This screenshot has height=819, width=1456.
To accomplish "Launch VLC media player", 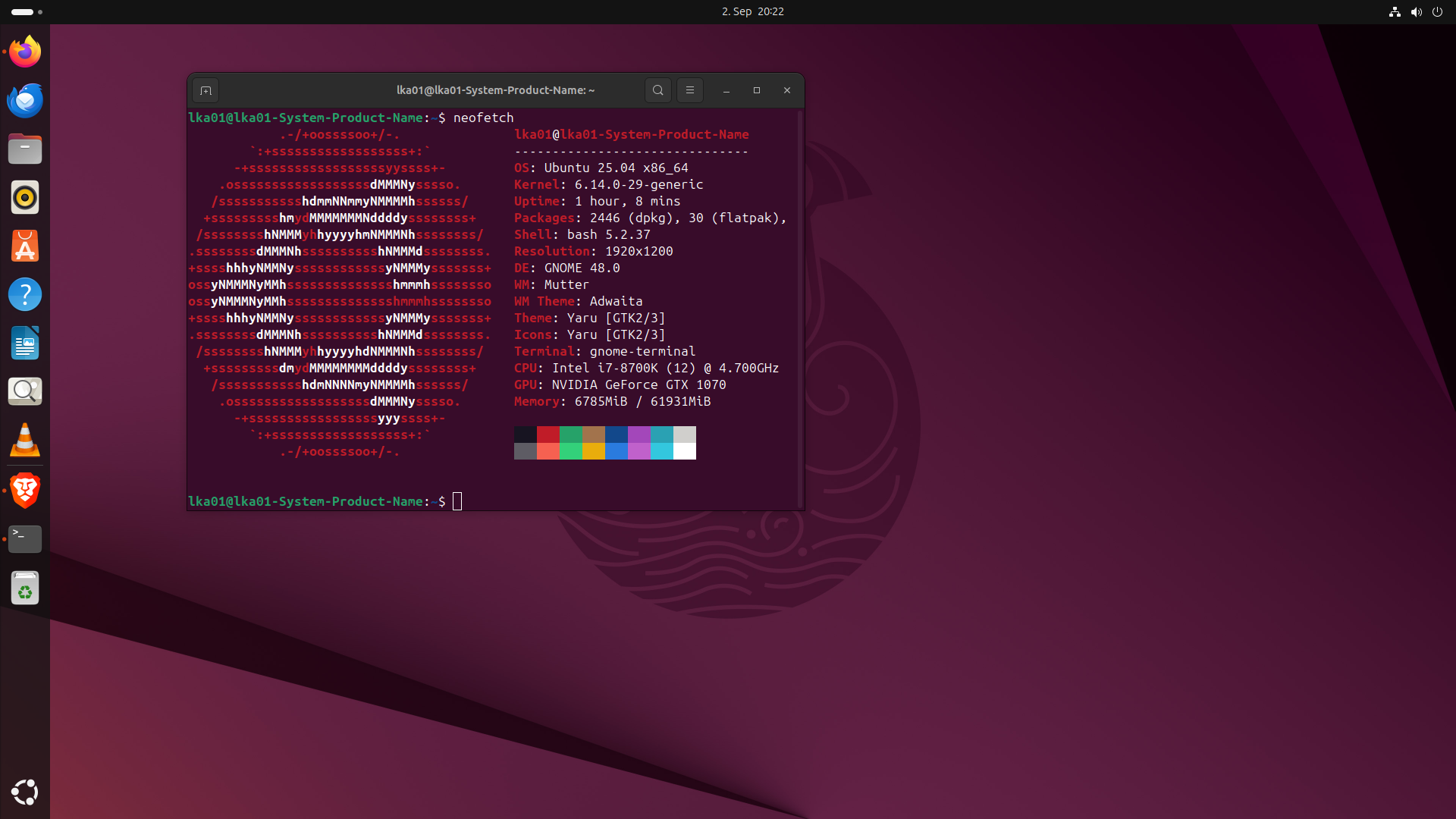I will point(25,440).
